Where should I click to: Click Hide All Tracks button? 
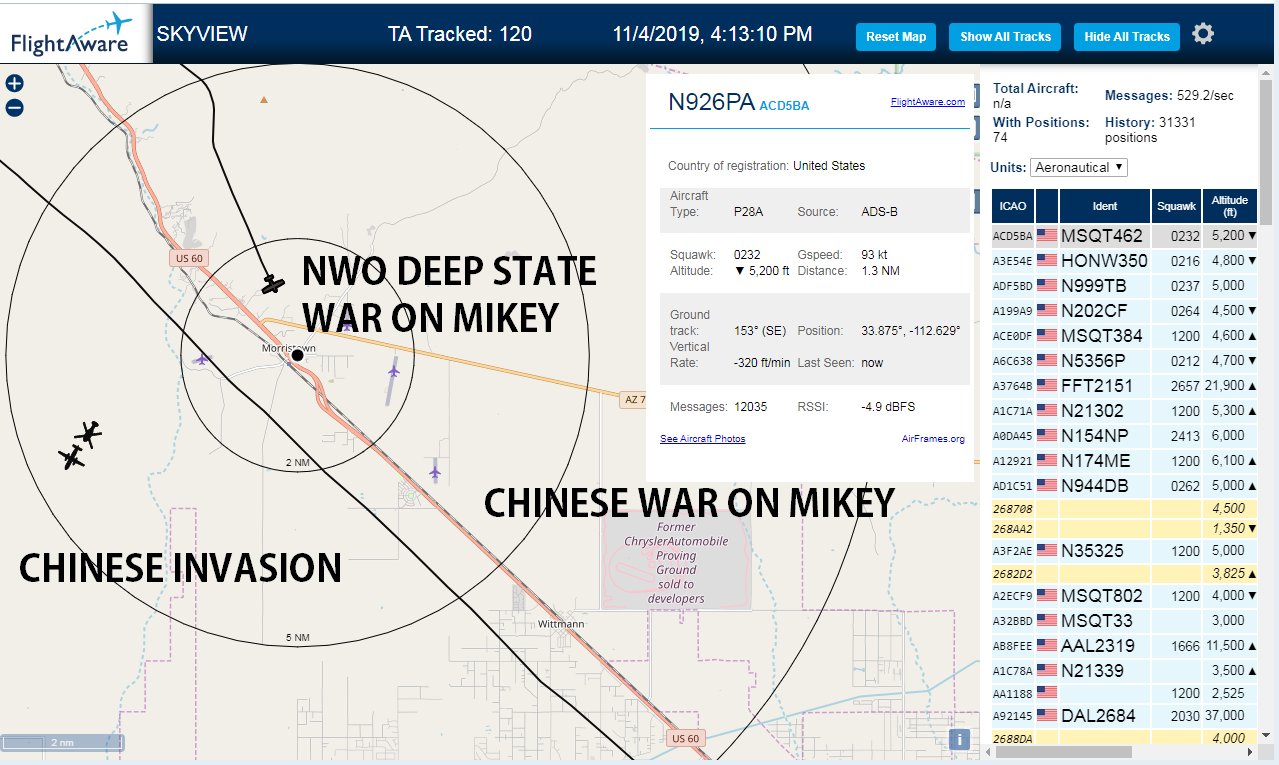tap(1127, 37)
